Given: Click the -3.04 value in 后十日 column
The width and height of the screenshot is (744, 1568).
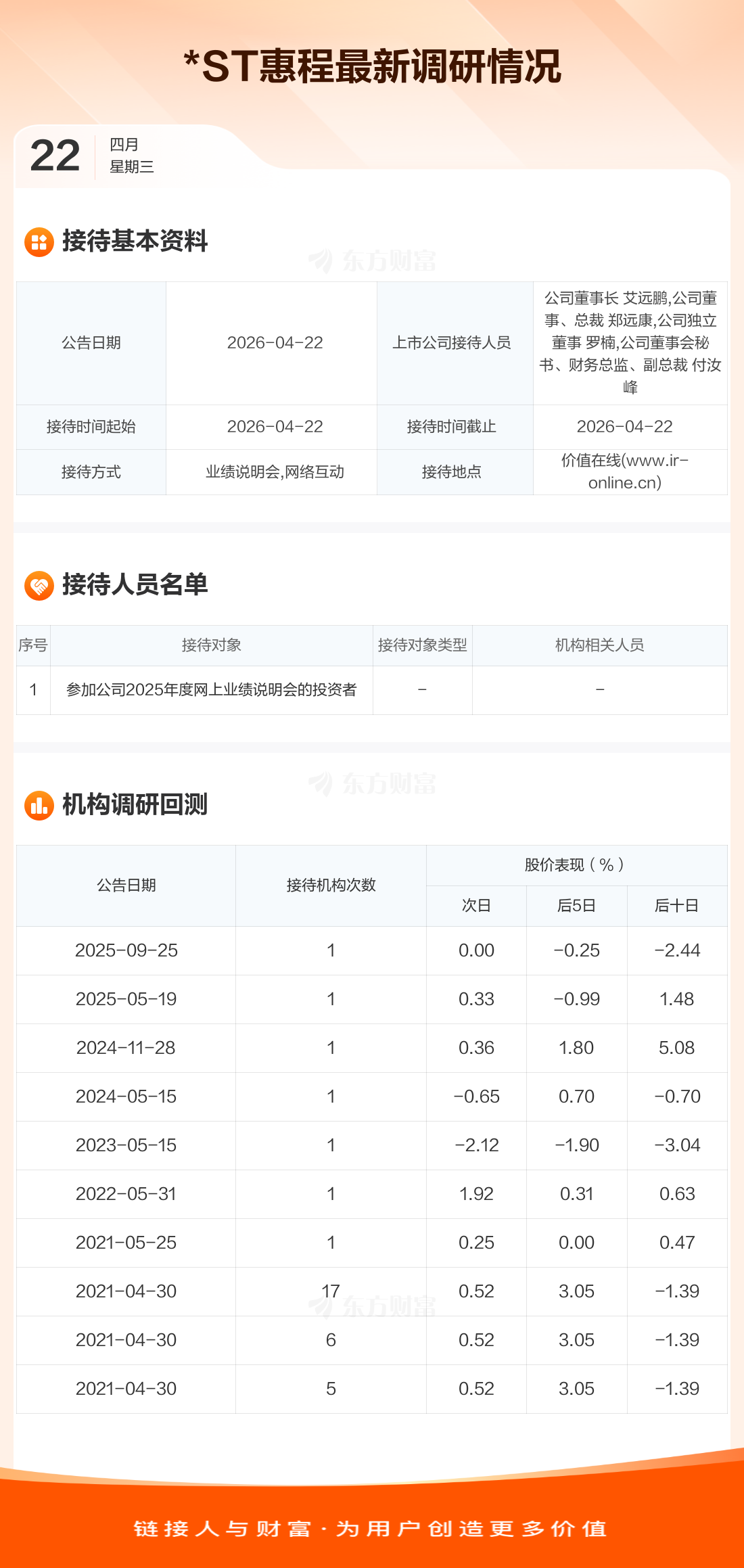Looking at the screenshot, I should tap(677, 1145).
